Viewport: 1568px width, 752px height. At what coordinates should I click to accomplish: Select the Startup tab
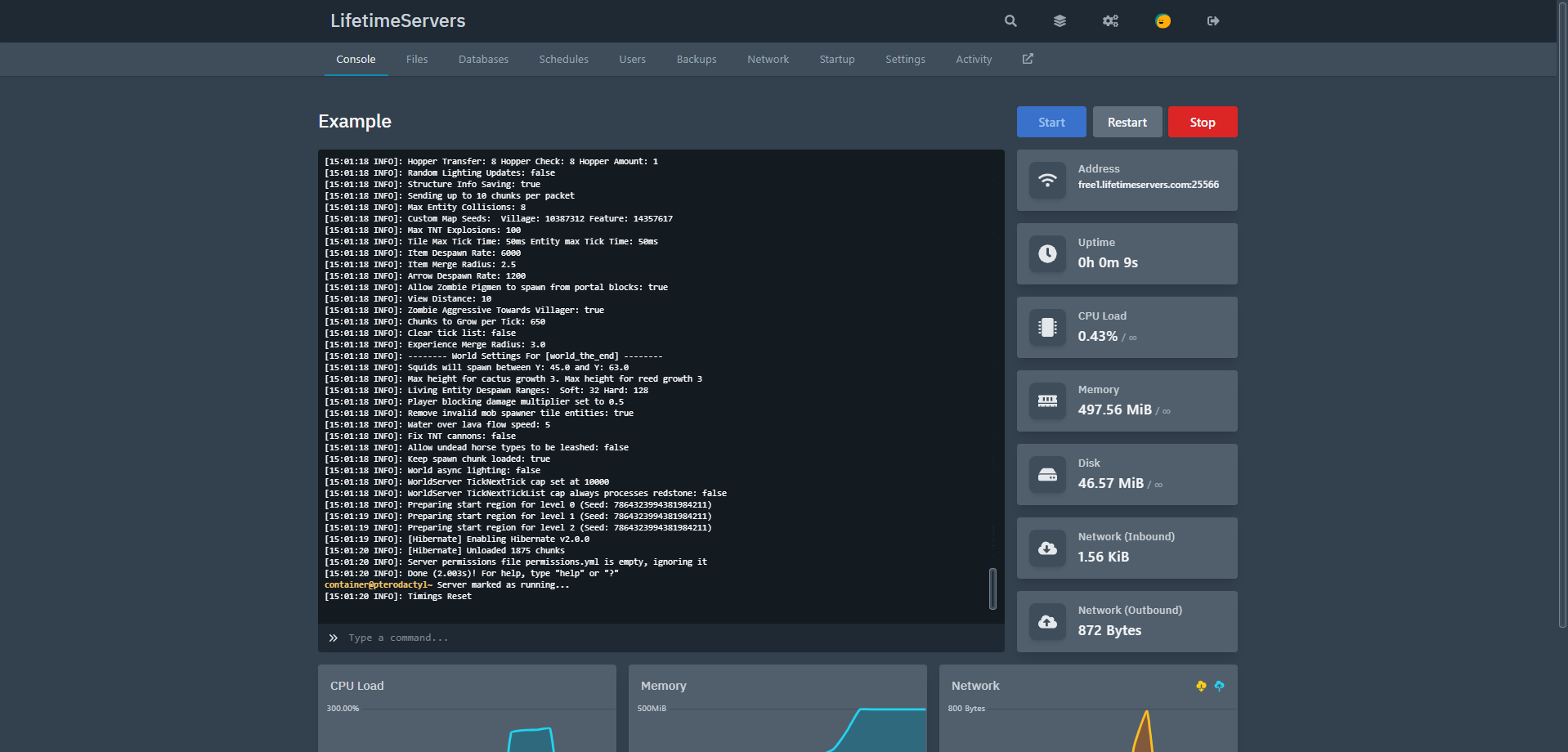[837, 60]
